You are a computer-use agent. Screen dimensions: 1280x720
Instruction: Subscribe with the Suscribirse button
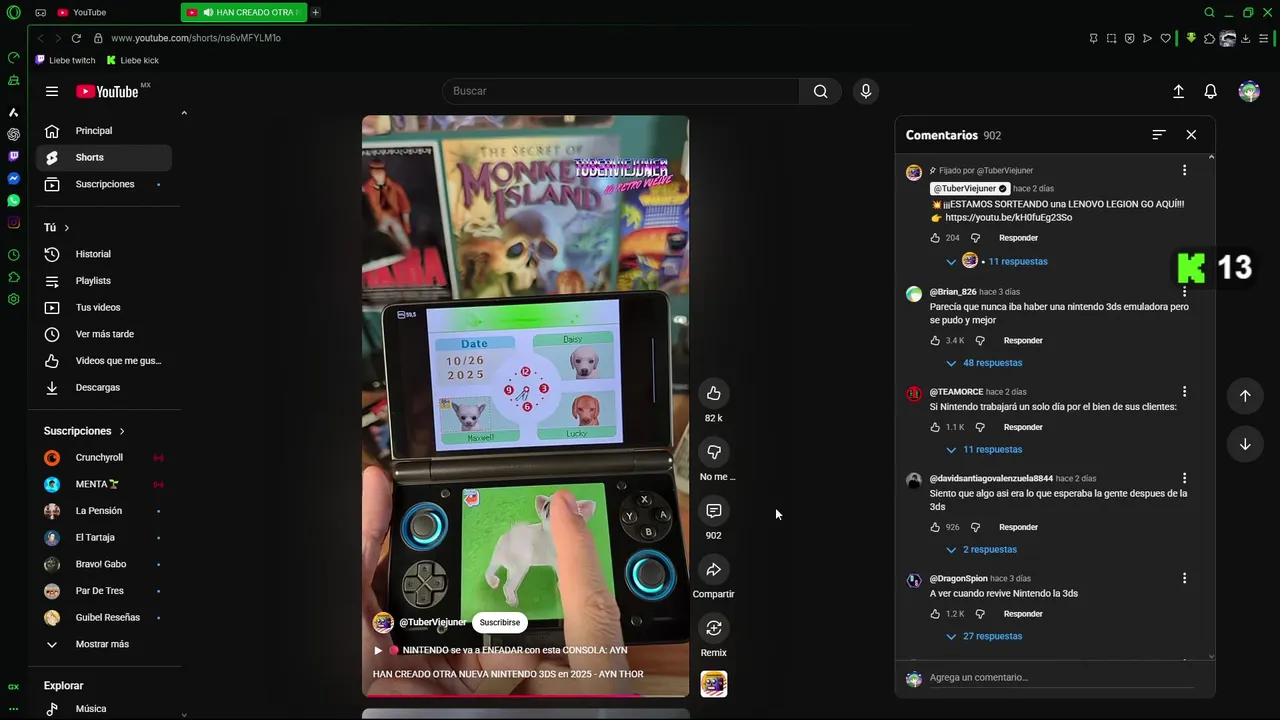[500, 622]
